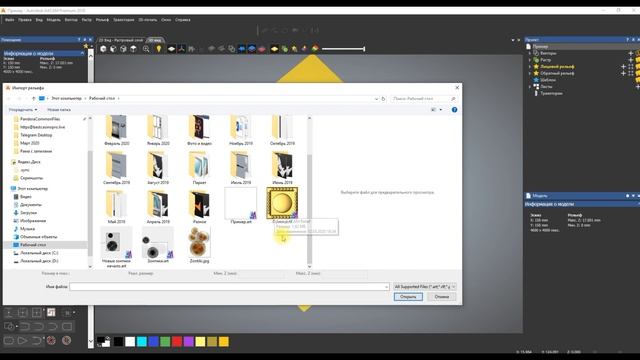Click the plus icon on the Растр row

point(631,60)
